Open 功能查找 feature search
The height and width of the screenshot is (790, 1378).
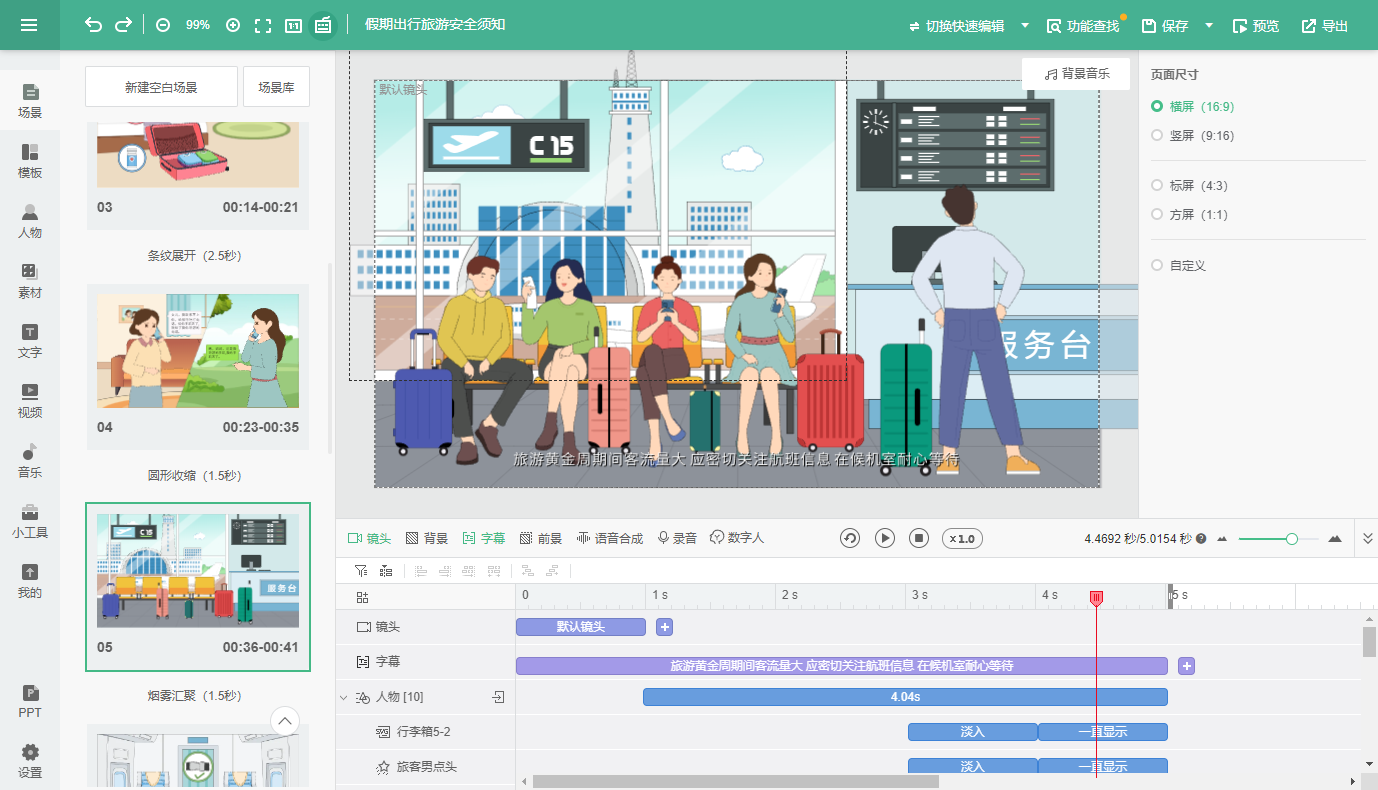(x=1083, y=26)
